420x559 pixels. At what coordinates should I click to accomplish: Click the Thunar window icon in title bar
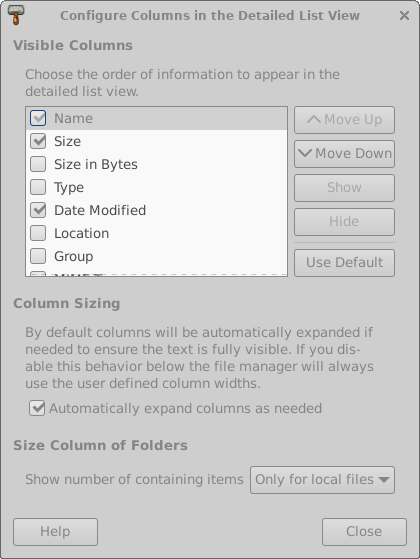[16, 15]
